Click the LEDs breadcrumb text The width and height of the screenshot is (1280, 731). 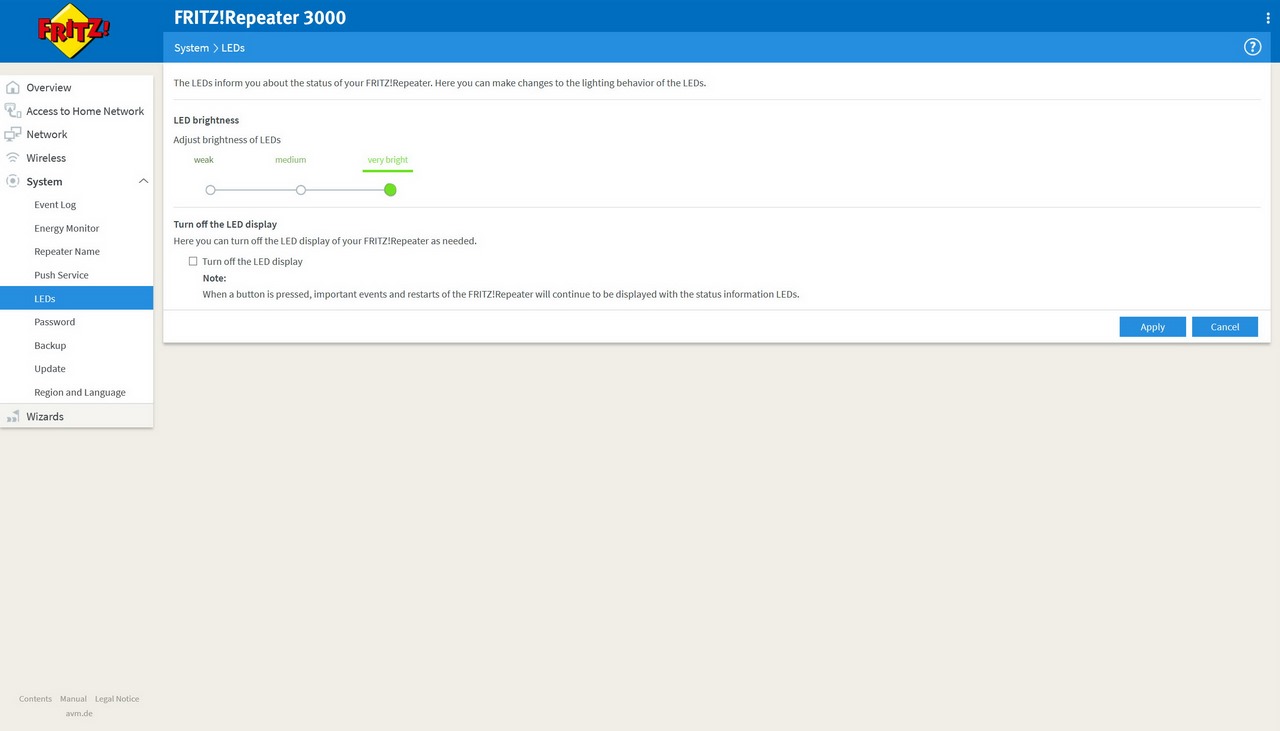[233, 48]
